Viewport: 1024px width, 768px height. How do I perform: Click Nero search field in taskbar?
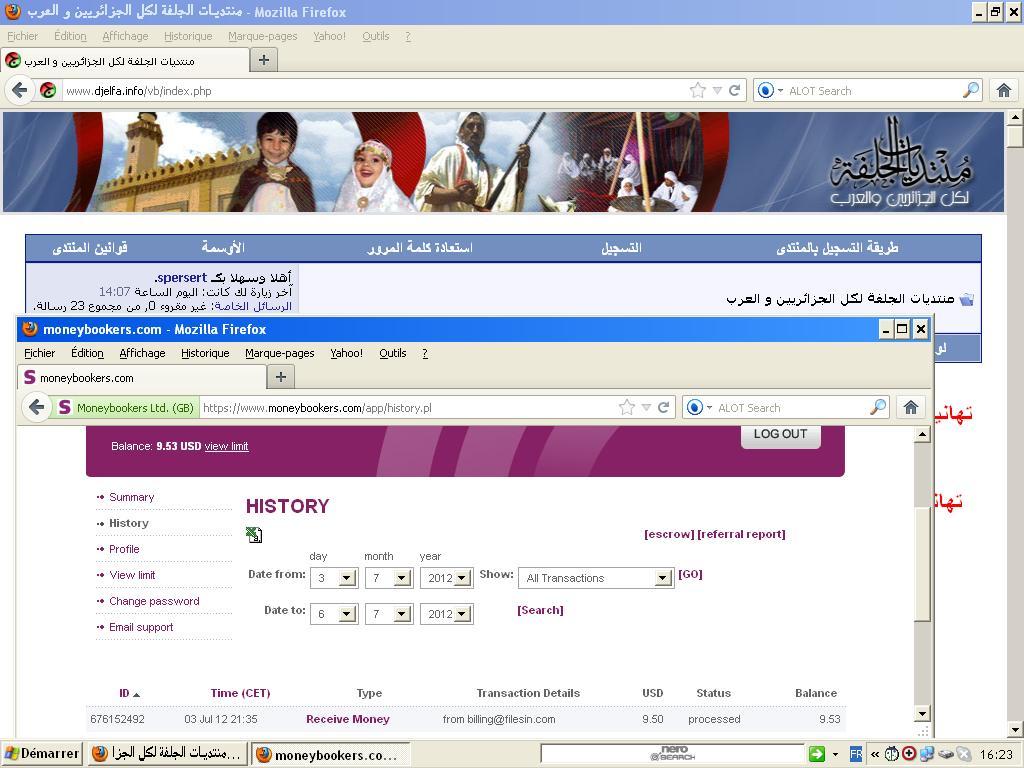coord(672,754)
